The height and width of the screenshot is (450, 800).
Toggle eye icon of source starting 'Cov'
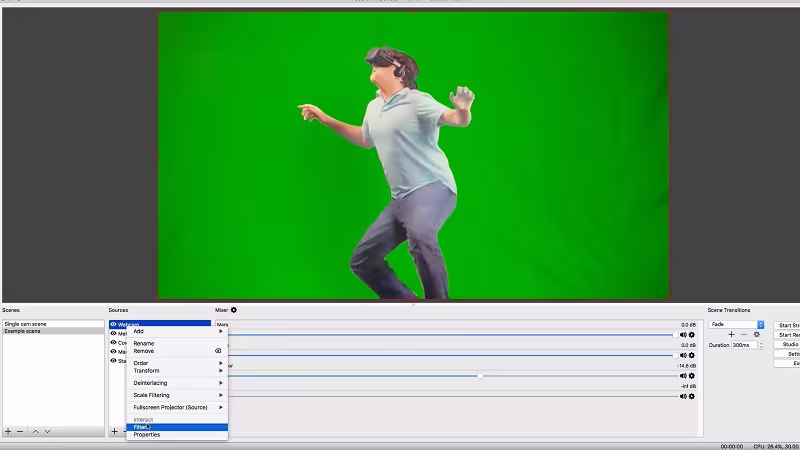(113, 342)
